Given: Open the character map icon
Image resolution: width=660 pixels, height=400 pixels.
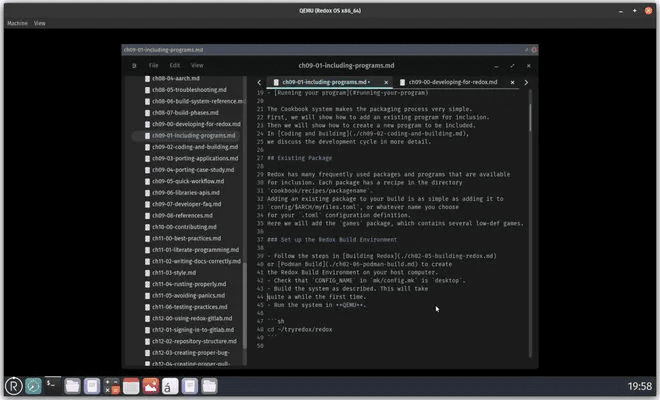Looking at the screenshot, I should click(x=170, y=385).
